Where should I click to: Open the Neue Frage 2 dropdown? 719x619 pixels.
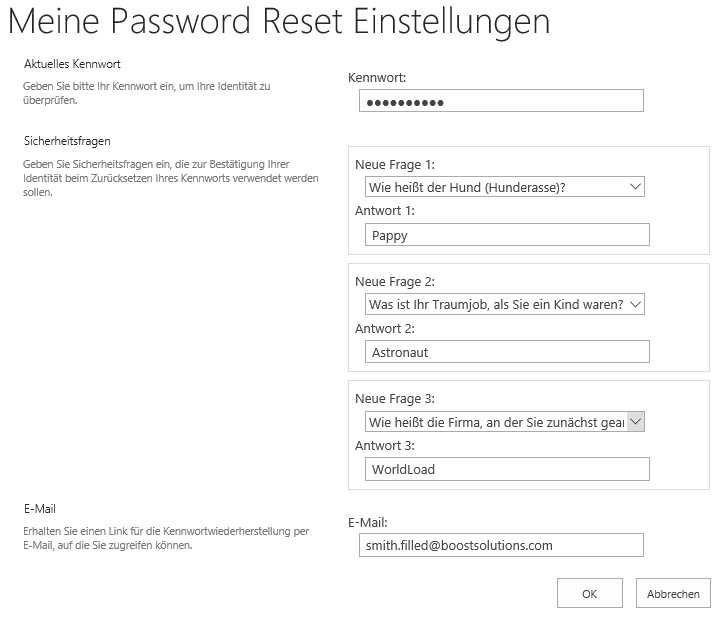pos(504,304)
